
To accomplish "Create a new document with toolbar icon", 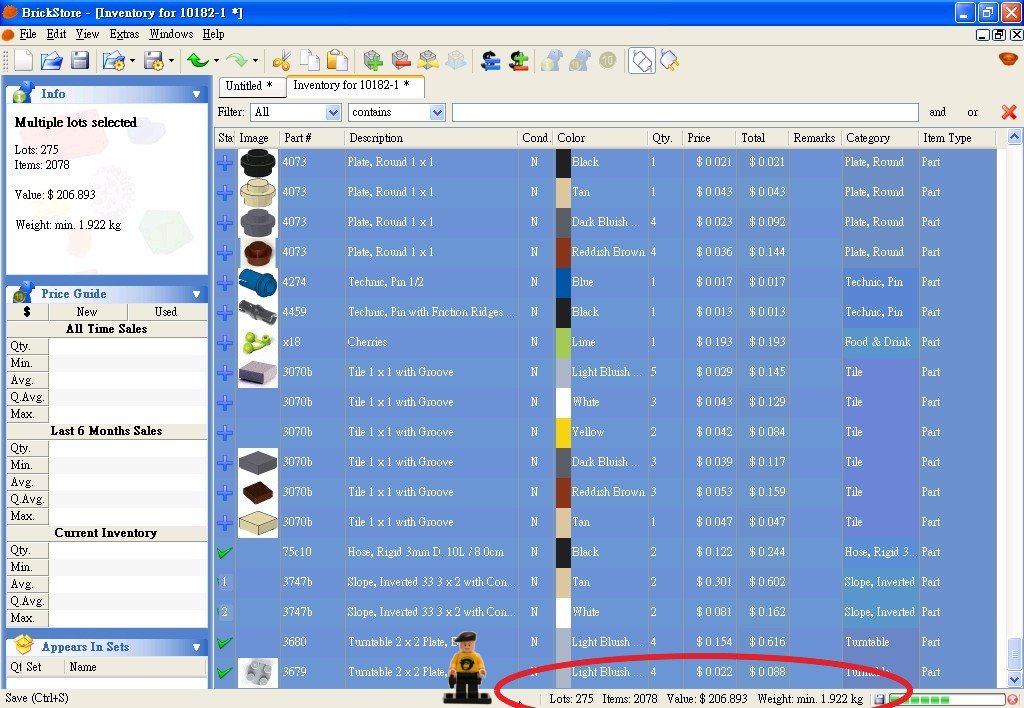I will click(x=24, y=61).
